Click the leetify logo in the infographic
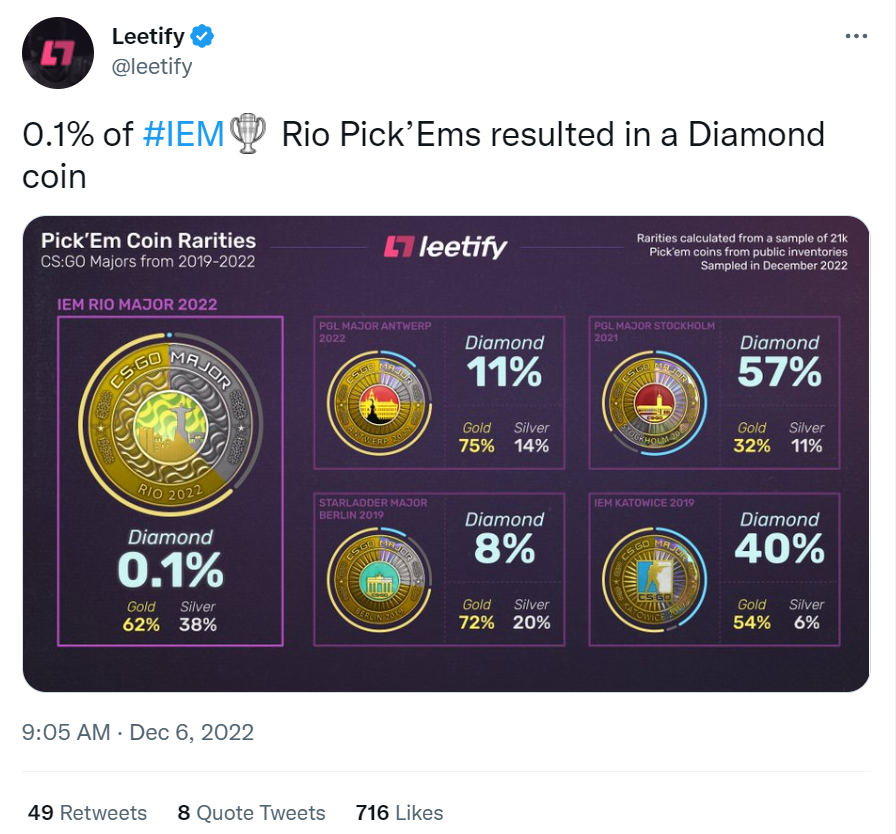The height and width of the screenshot is (834, 896). [x=445, y=247]
